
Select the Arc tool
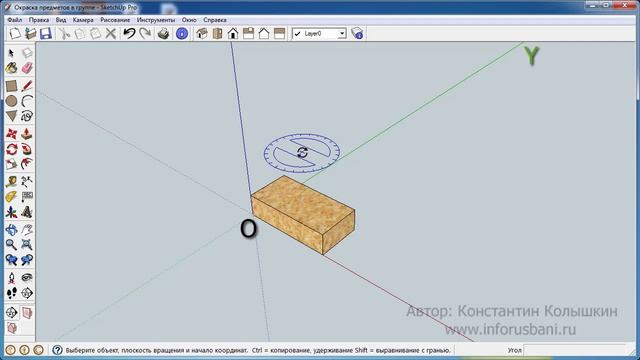coord(27,101)
